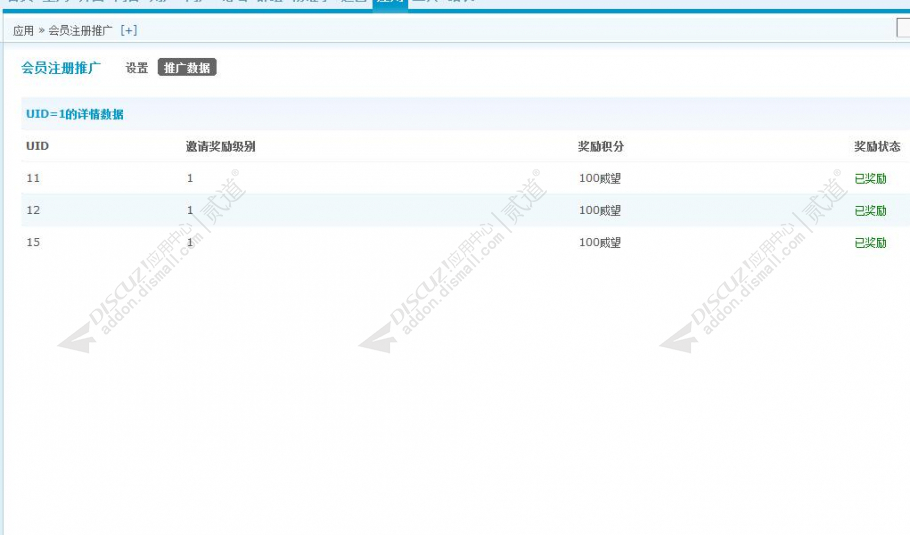Click 会员注册推广 in the breadcrumb
910x535 pixels.
point(80,31)
